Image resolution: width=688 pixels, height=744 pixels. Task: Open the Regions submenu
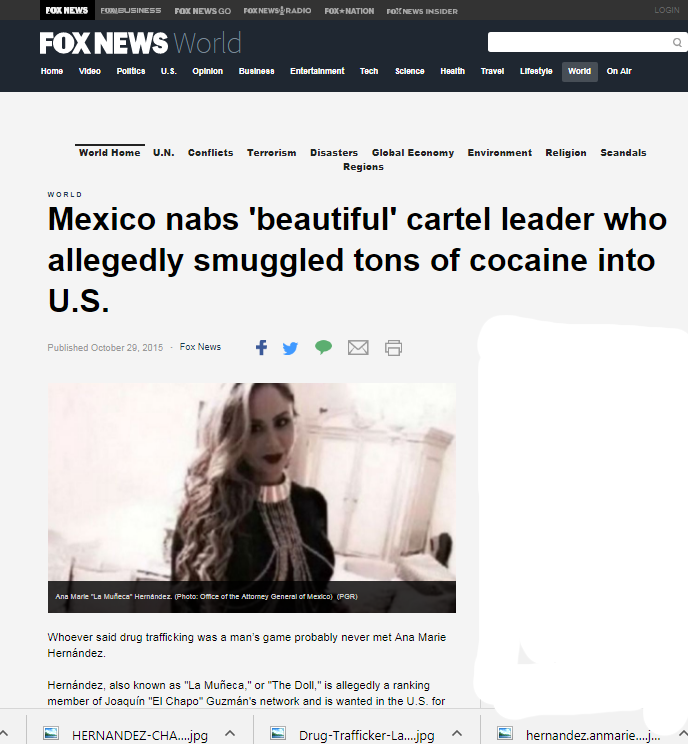[x=363, y=167]
